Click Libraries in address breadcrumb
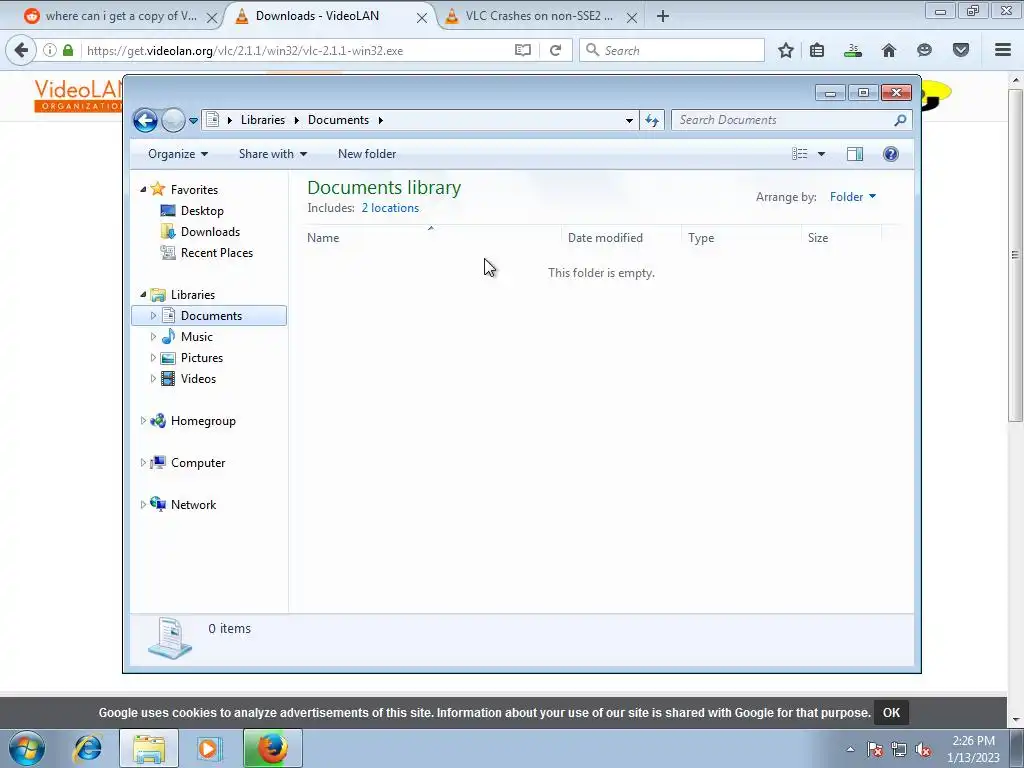Viewport: 1024px width, 768px height. pos(263,120)
